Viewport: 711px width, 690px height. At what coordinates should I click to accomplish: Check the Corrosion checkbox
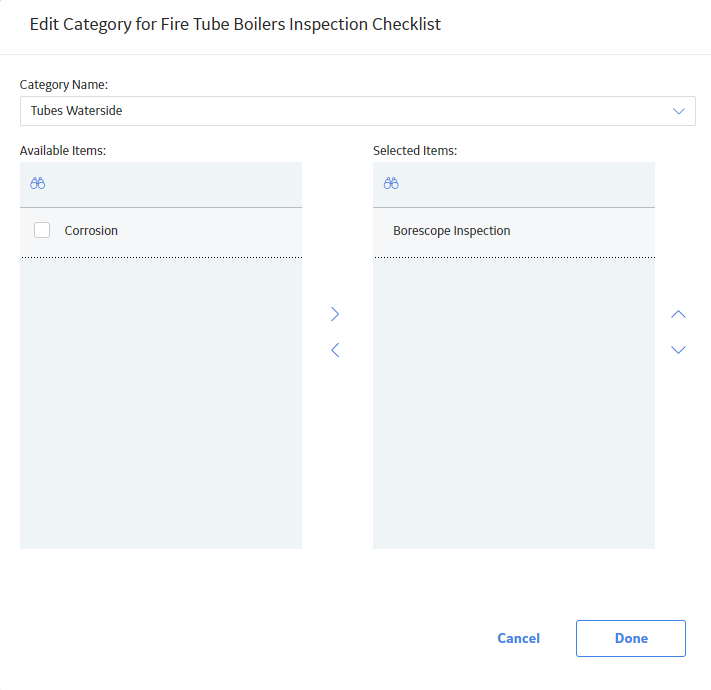click(x=42, y=230)
